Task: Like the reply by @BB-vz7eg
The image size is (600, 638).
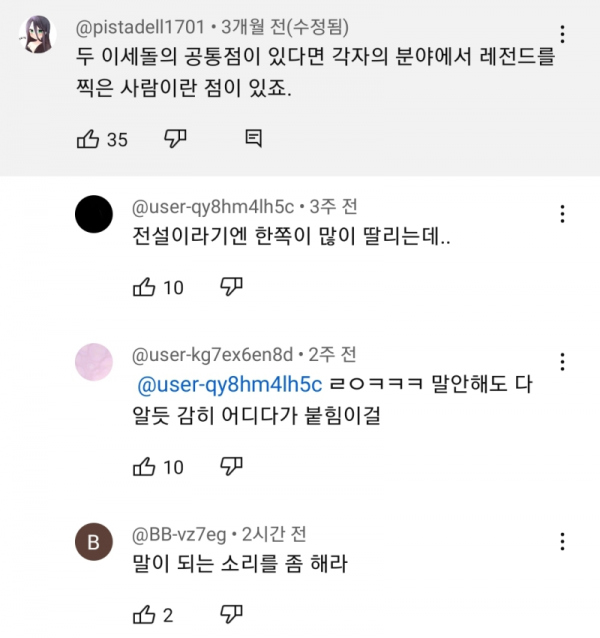Action: tap(144, 615)
